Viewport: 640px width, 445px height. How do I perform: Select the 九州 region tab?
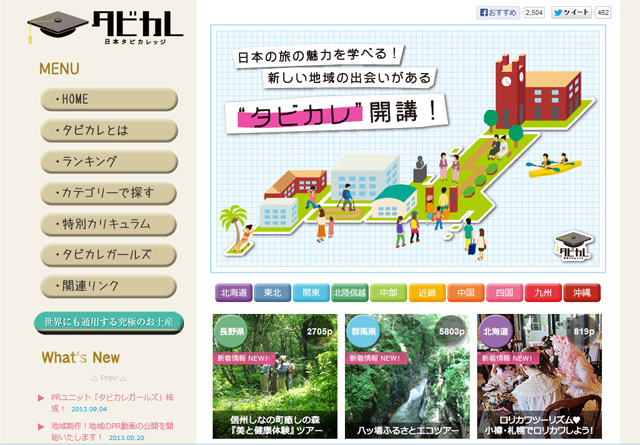(x=543, y=293)
